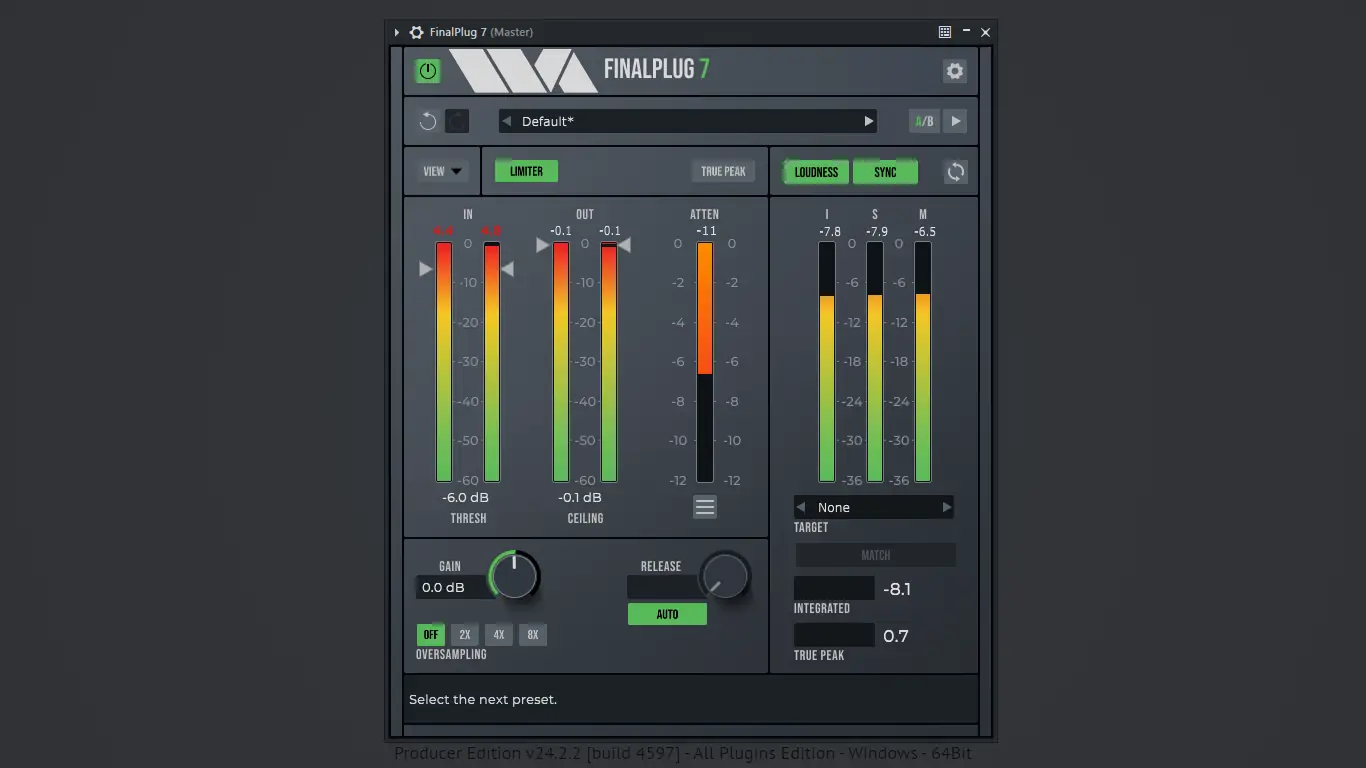Click the integrated I meter reading -7.8
This screenshot has width=1366, height=768.
click(x=829, y=232)
